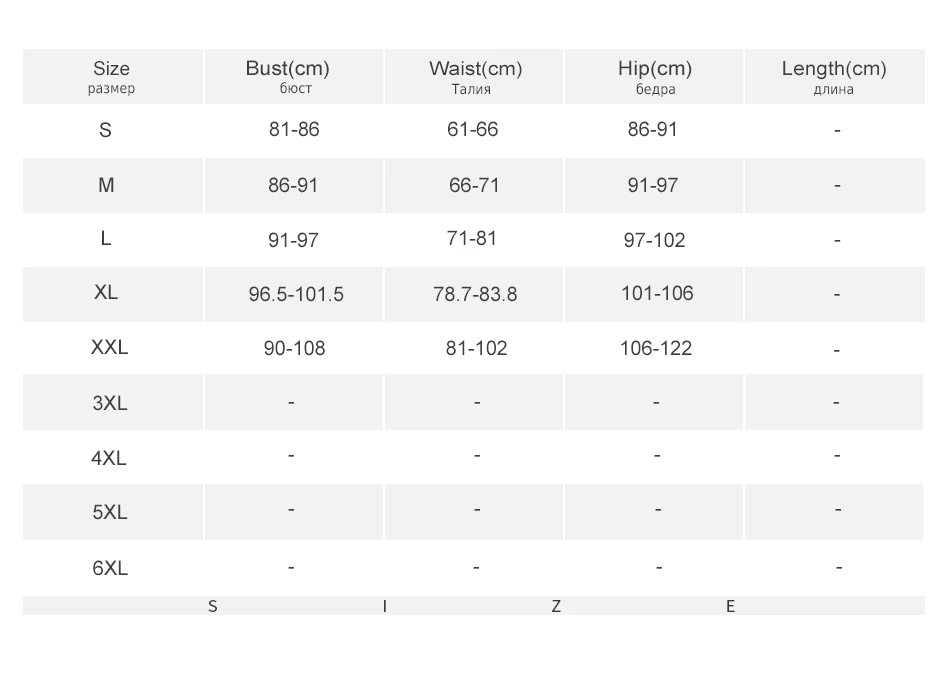Select the L size row label
Viewport: 950px width, 680px height.
click(x=106, y=239)
